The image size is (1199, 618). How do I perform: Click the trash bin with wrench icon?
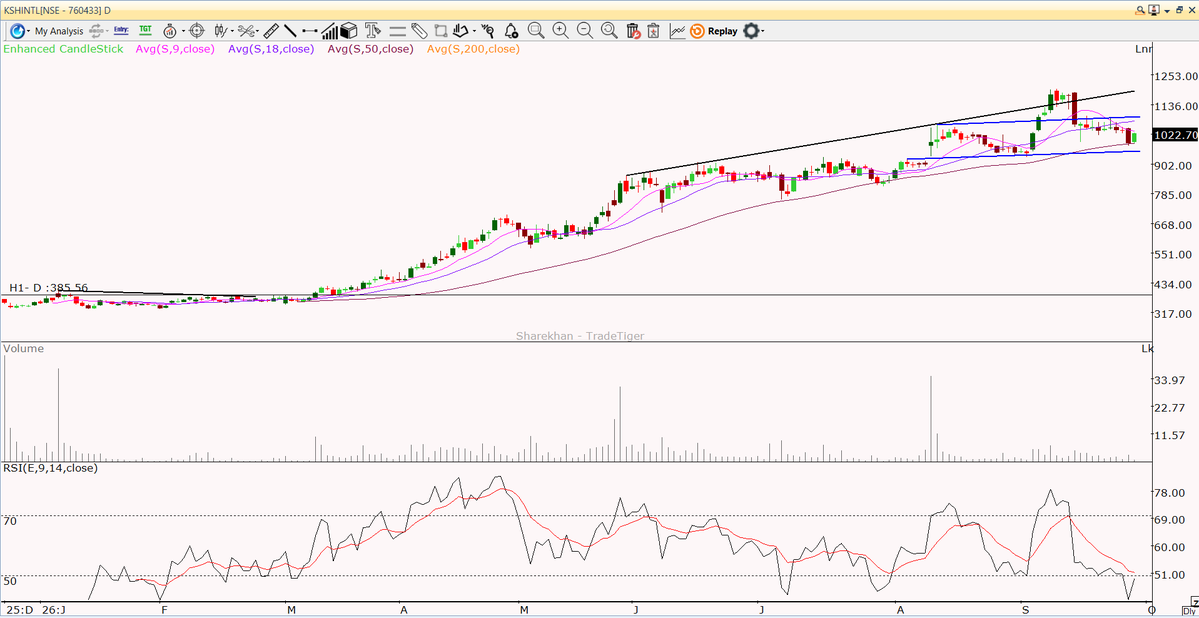point(633,31)
